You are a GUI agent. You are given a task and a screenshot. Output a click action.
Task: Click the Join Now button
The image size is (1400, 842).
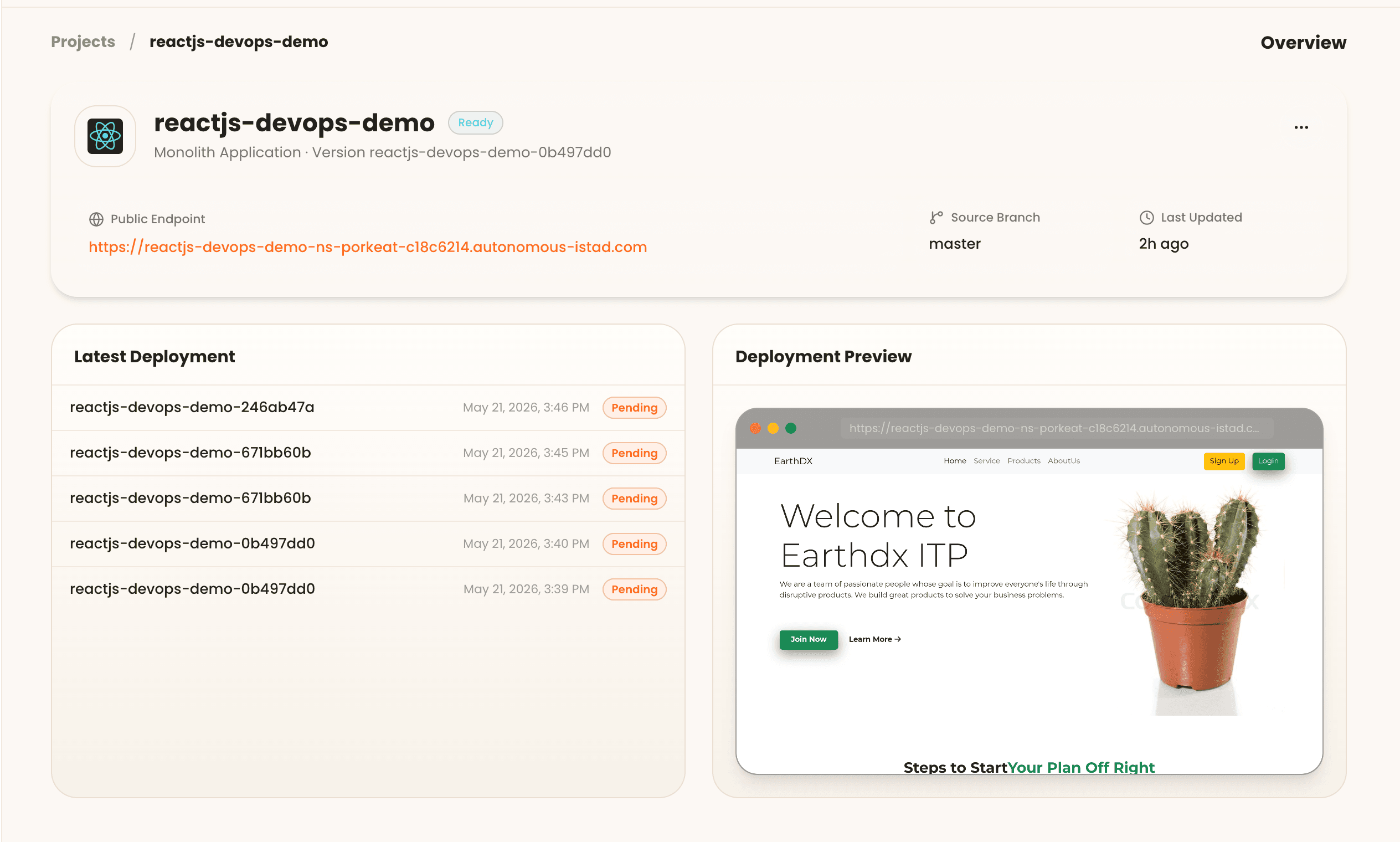[x=809, y=639]
